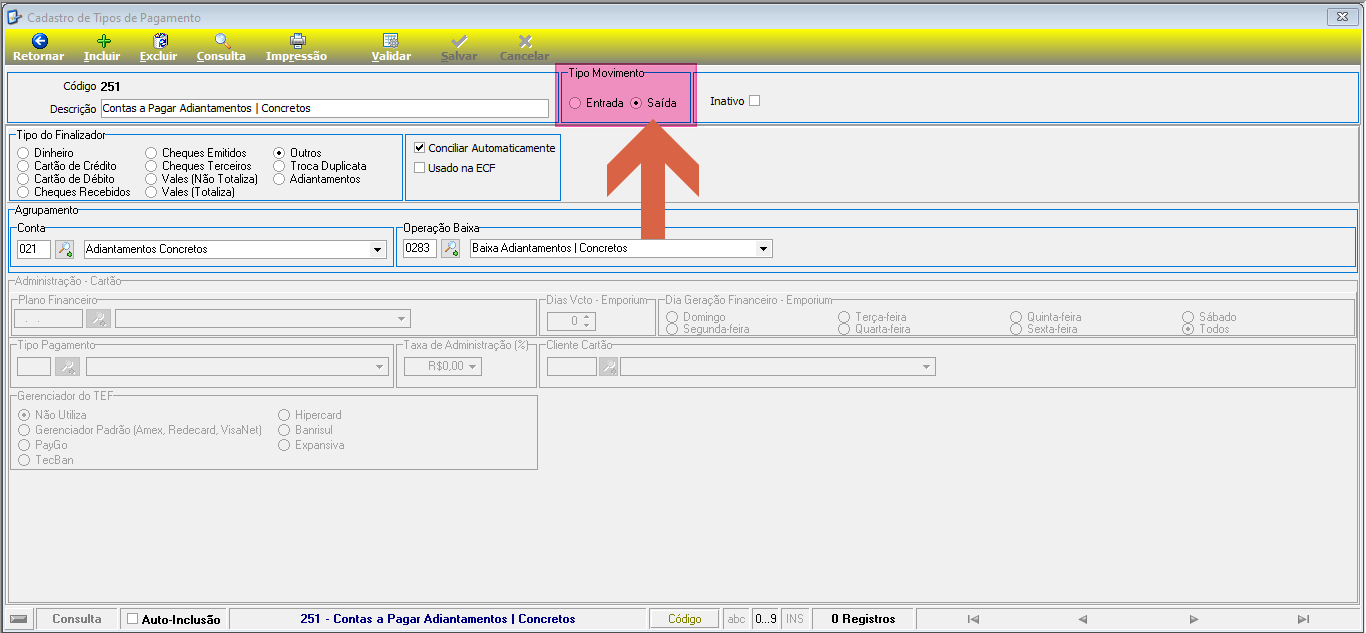The image size is (1366, 633).
Task: Go to next record arrow
Action: click(x=1194, y=619)
